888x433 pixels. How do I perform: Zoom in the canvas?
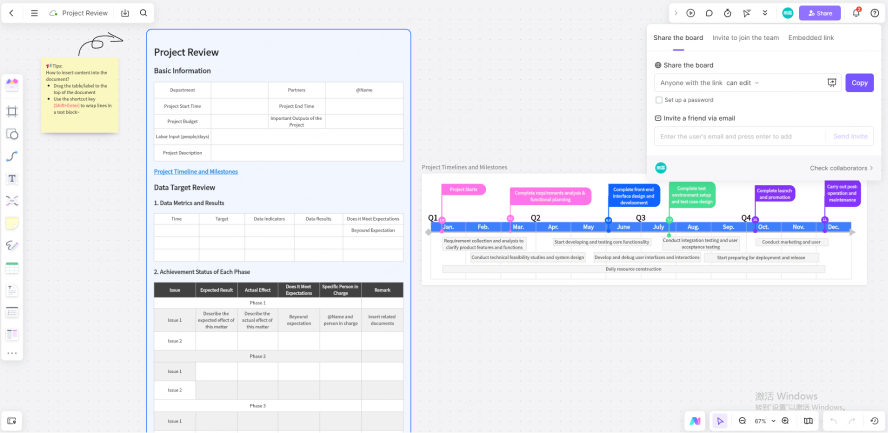tap(785, 421)
